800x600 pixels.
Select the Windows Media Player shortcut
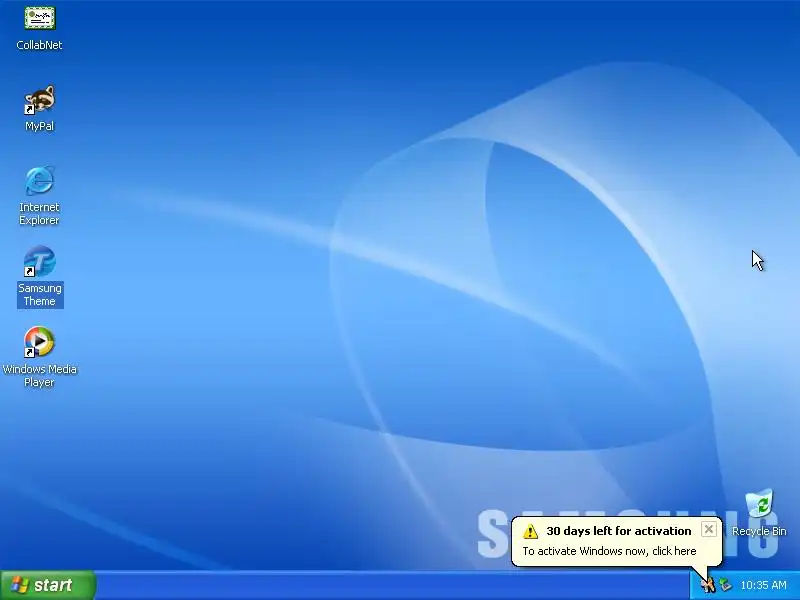[39, 342]
